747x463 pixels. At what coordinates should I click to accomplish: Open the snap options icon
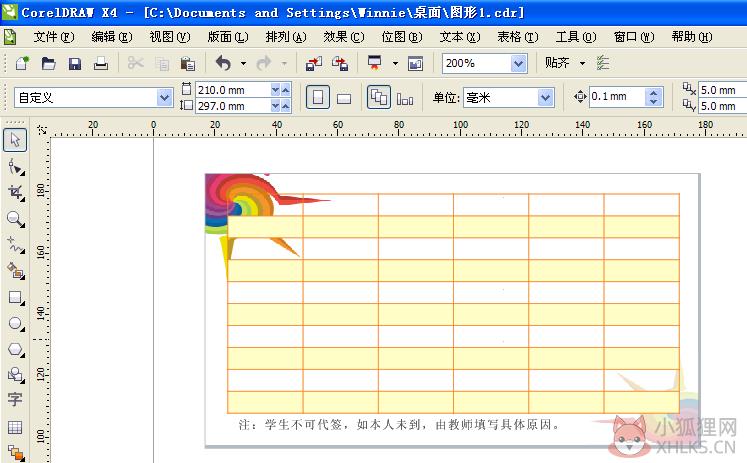pyautogui.click(x=603, y=63)
